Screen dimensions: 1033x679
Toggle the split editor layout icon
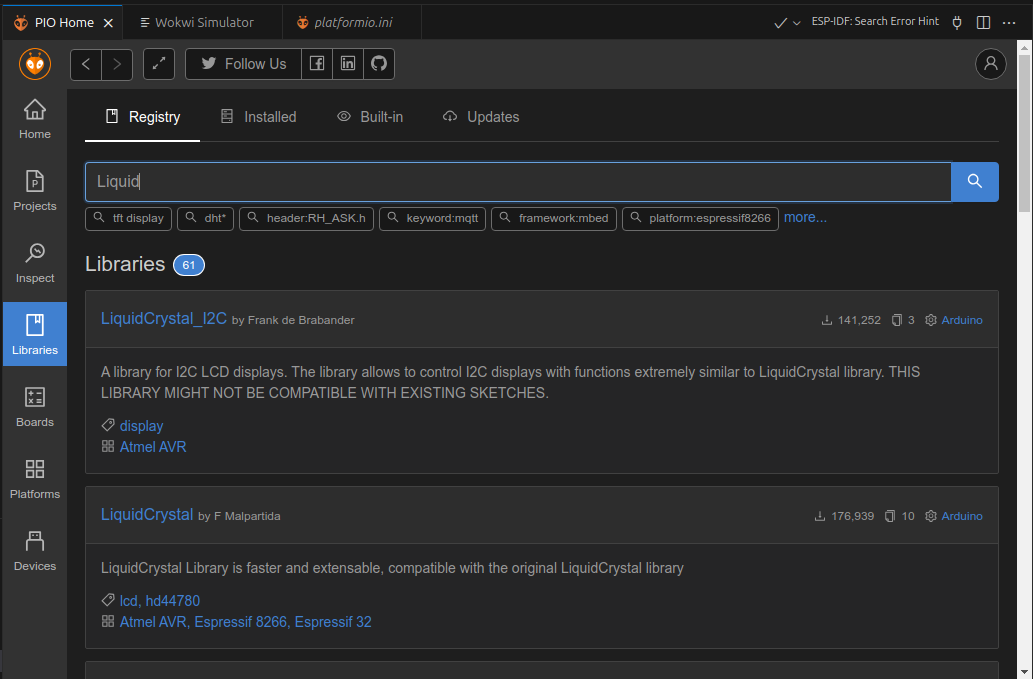click(x=983, y=22)
